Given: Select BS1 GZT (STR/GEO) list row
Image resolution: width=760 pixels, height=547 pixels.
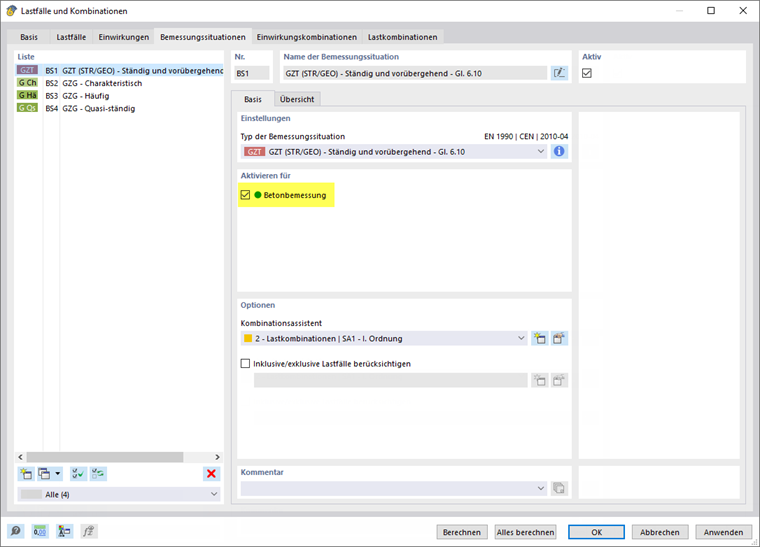Looking at the screenshot, I should pyautogui.click(x=119, y=70).
